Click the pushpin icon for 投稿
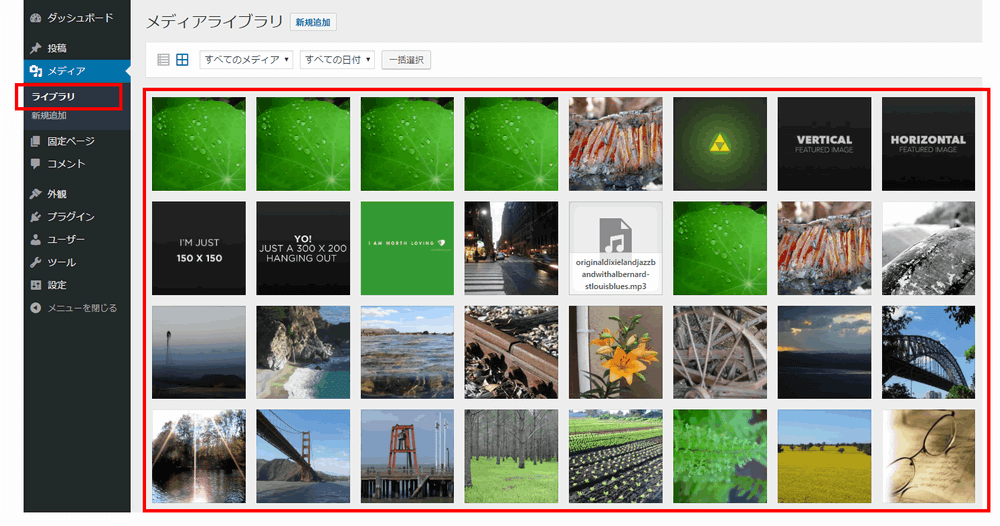 click(x=36, y=48)
